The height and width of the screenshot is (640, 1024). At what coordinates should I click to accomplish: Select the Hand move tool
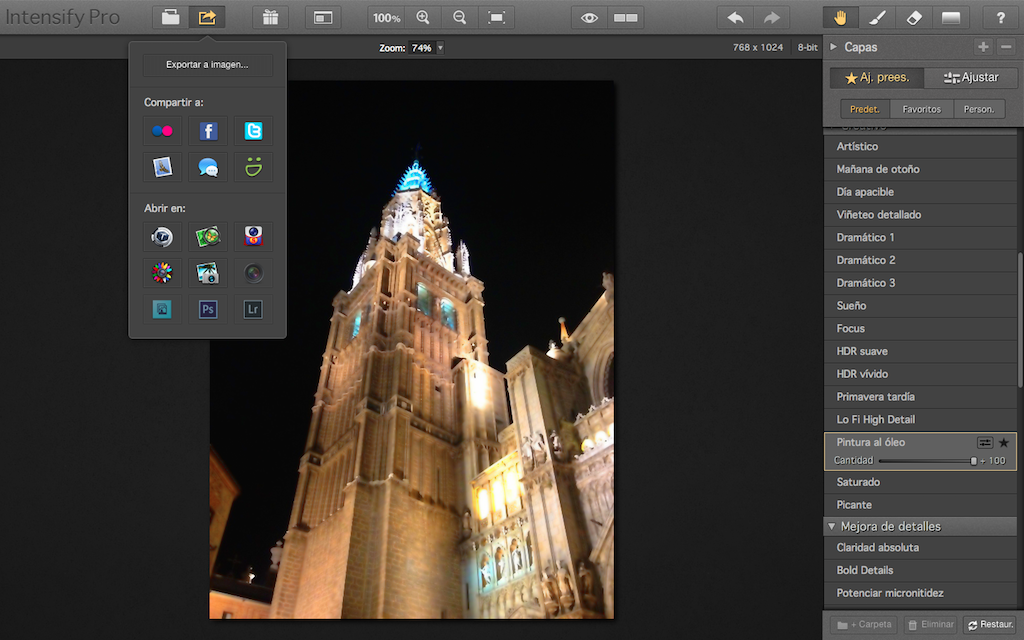coord(840,18)
